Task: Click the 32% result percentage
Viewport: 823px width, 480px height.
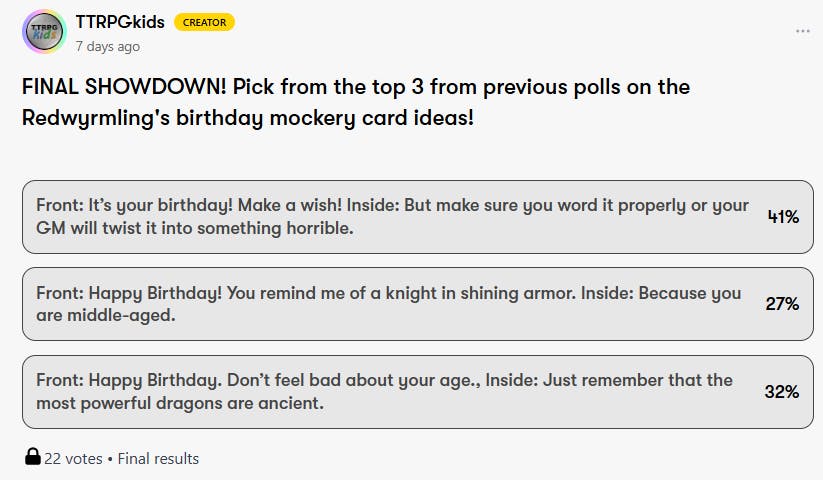Action: 782,392
